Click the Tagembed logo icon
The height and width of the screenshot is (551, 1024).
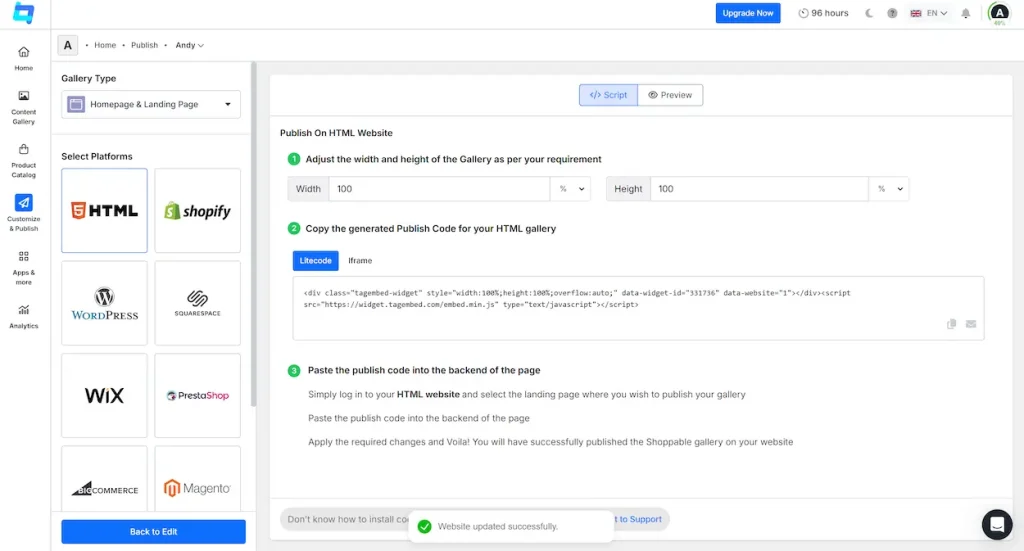click(24, 13)
